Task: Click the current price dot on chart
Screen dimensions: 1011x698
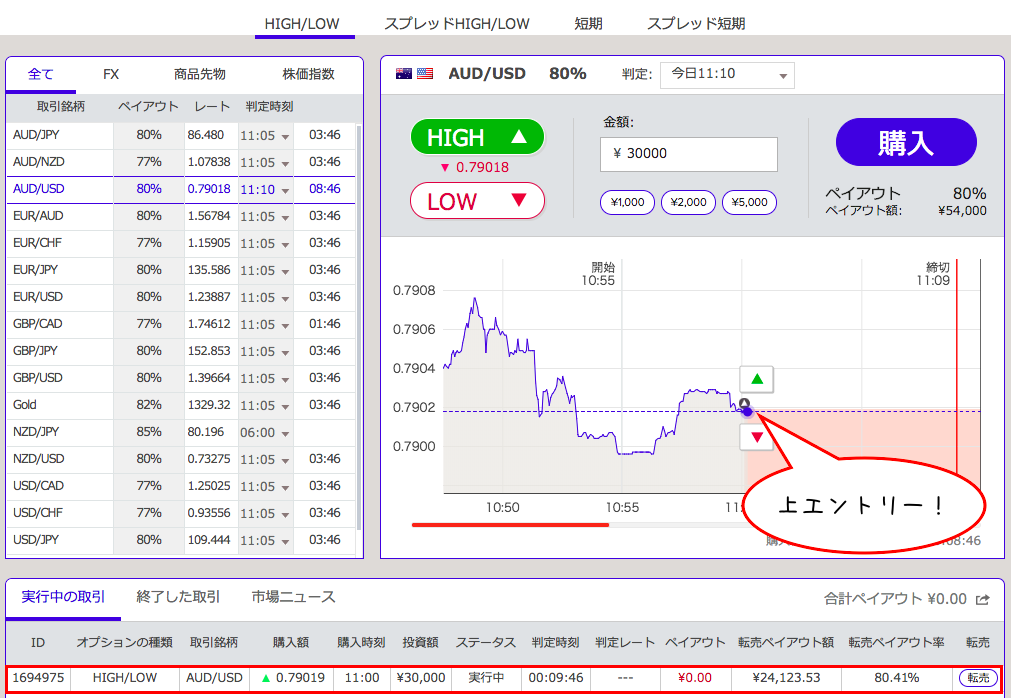Action: tap(747, 408)
